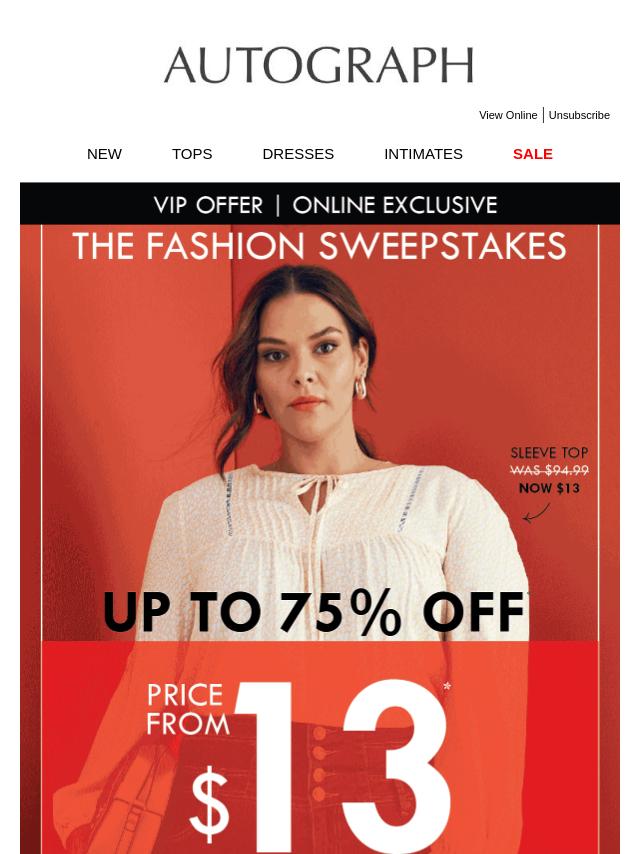640x854 pixels.
Task: Browse the INTIMATES section
Action: coord(423,154)
